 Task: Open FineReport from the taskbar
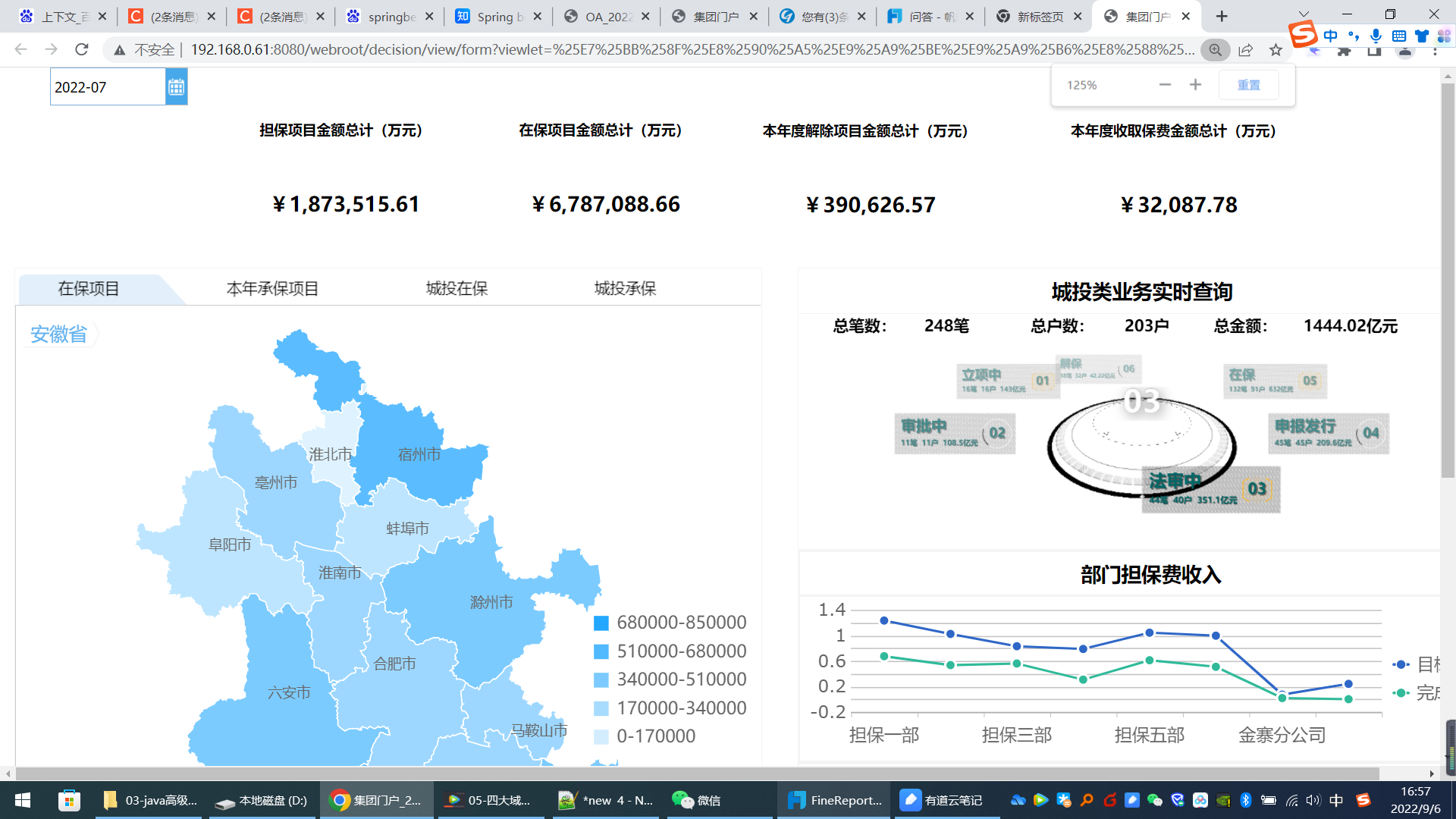point(835,800)
